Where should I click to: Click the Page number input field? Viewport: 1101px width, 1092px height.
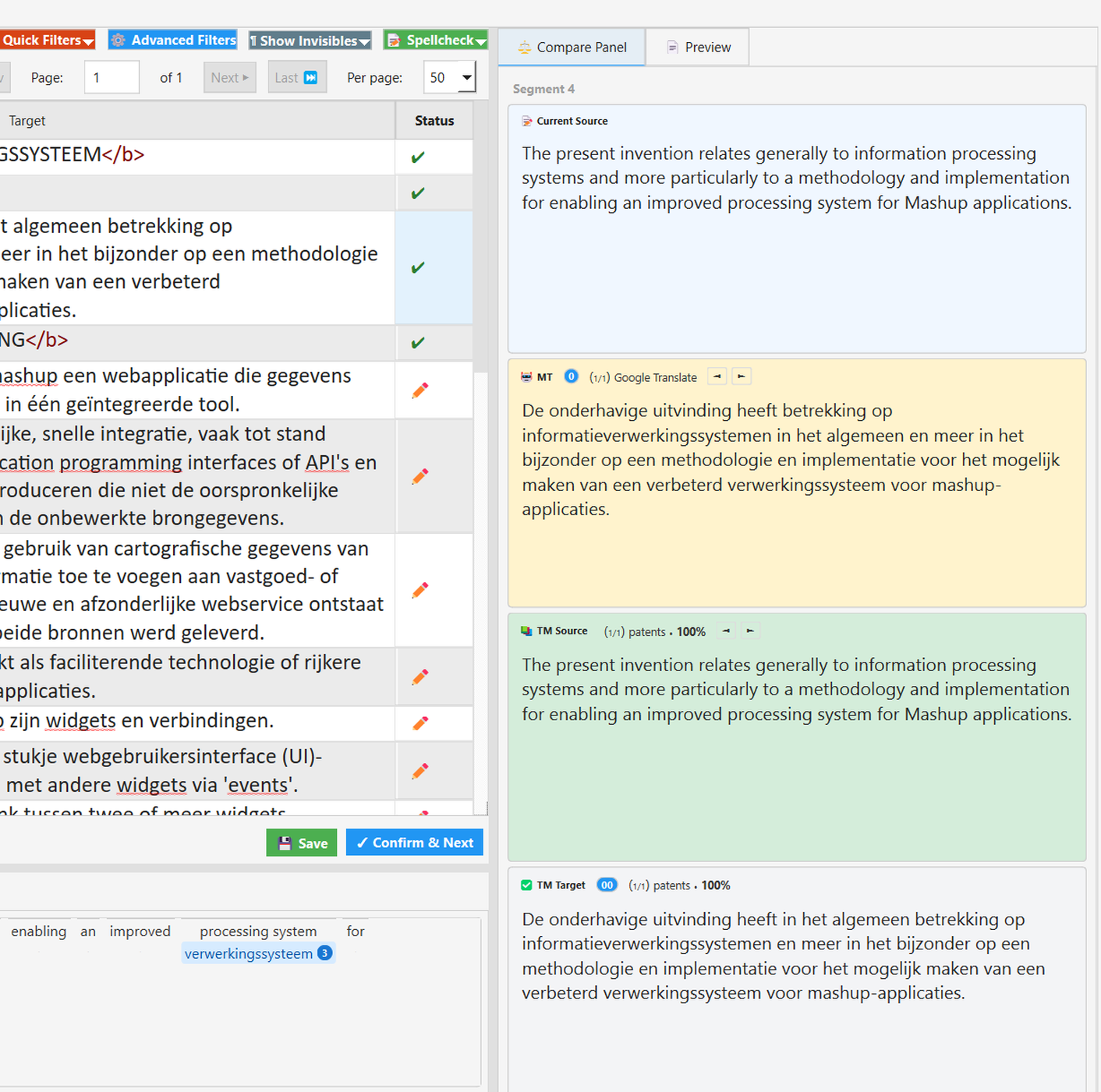click(112, 77)
